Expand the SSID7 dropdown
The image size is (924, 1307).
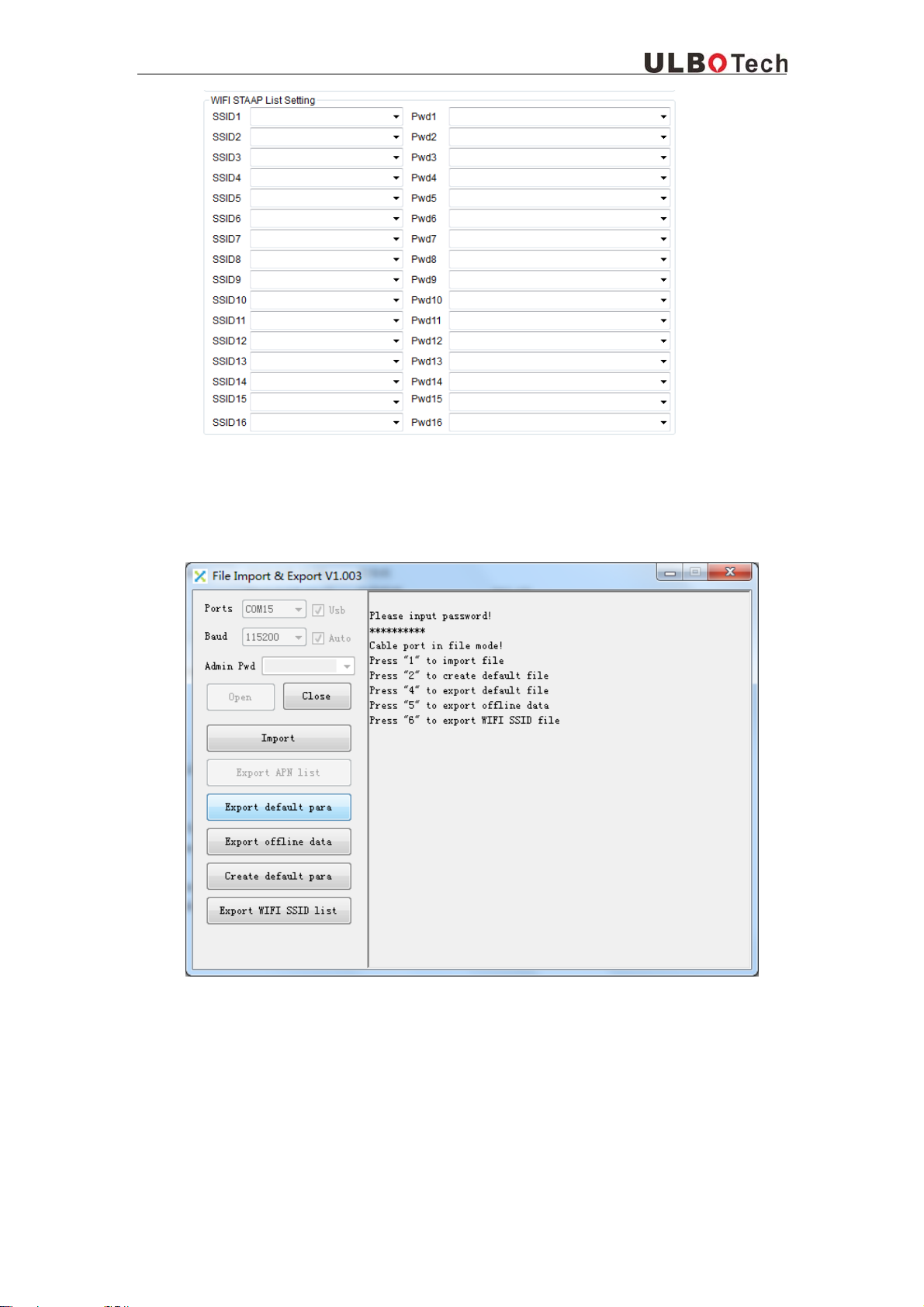(x=396, y=239)
